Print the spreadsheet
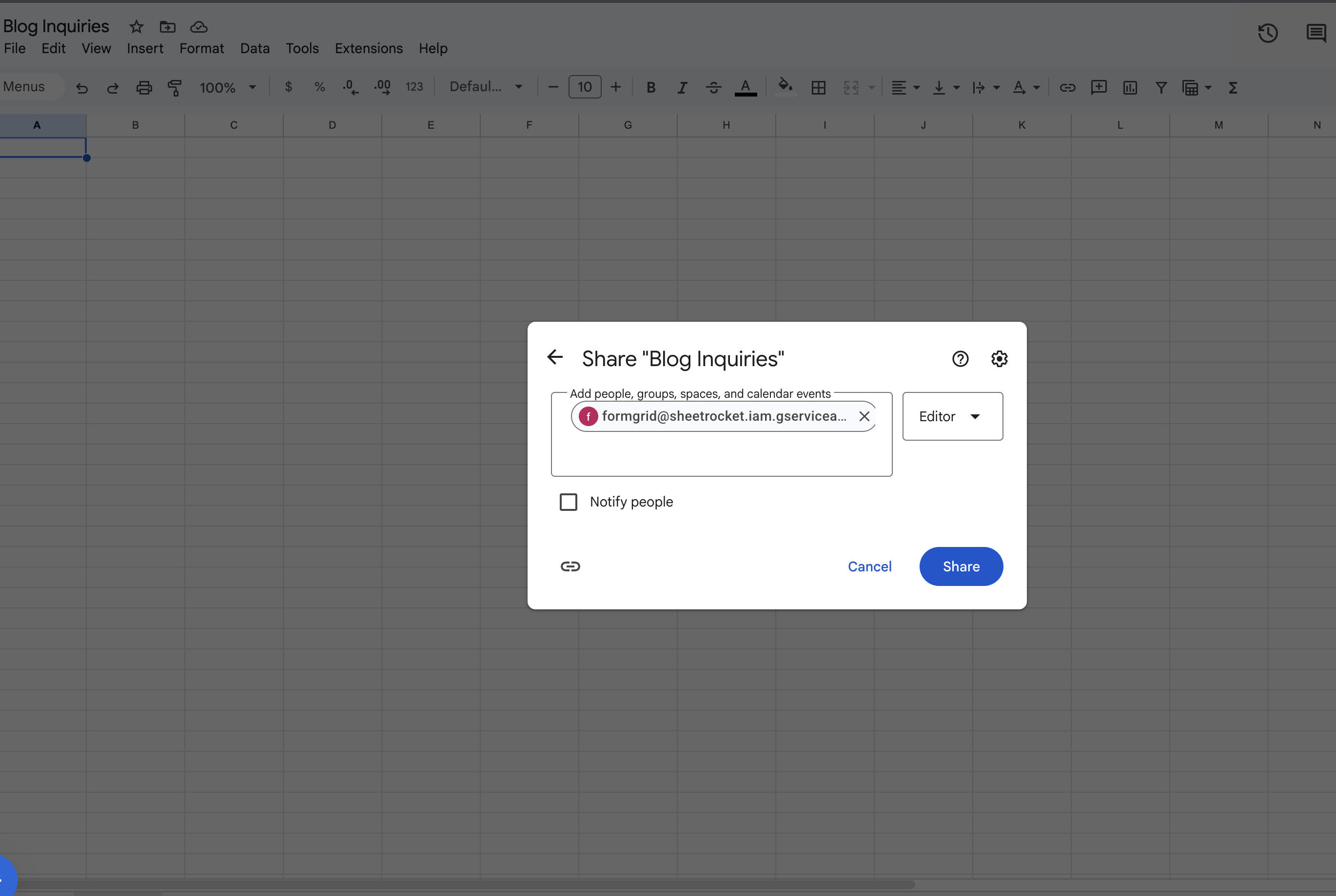The image size is (1336, 896). click(x=144, y=87)
